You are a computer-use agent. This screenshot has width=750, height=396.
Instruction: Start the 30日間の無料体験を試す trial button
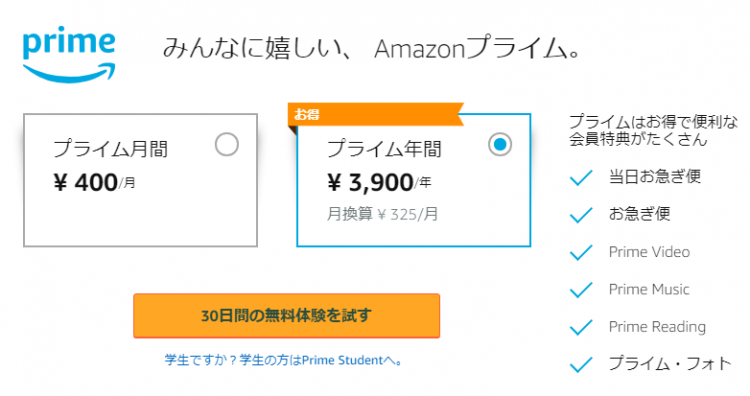pos(287,316)
